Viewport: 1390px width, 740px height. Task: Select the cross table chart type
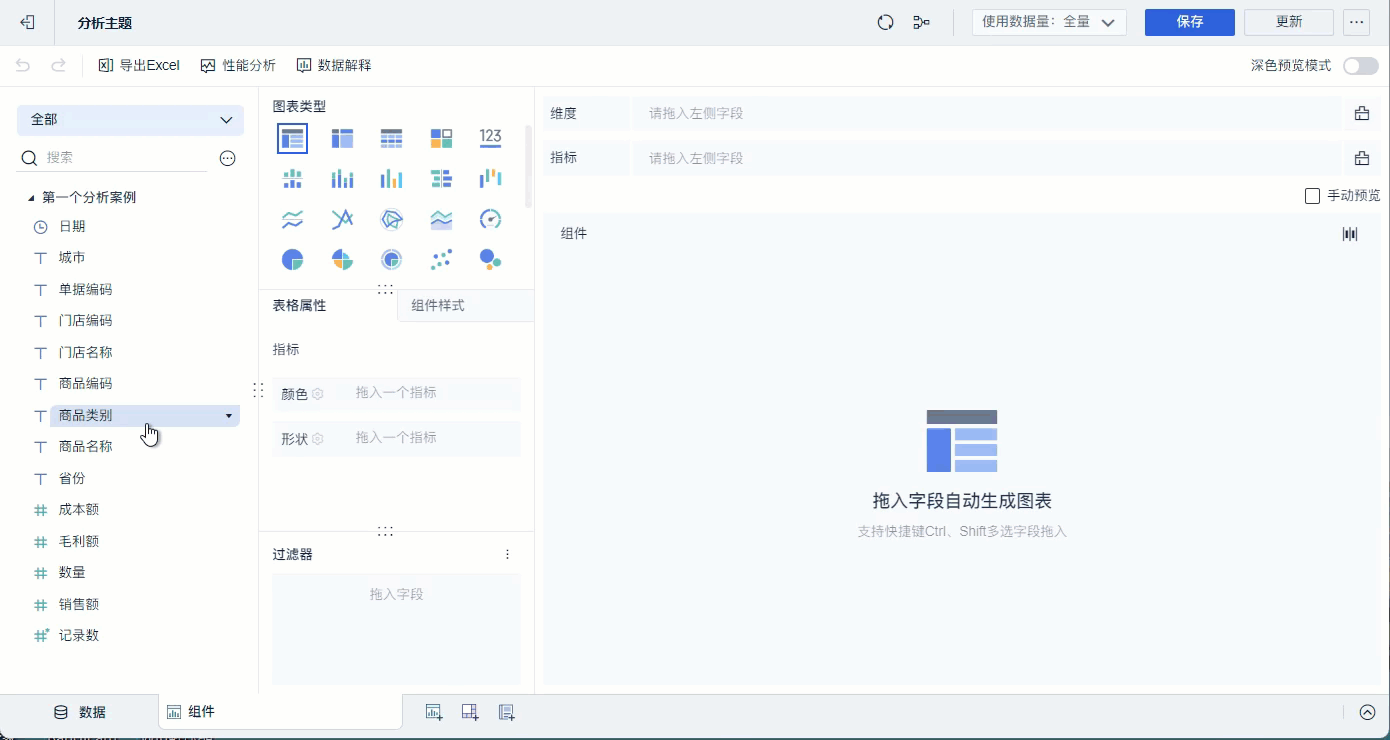(x=342, y=138)
